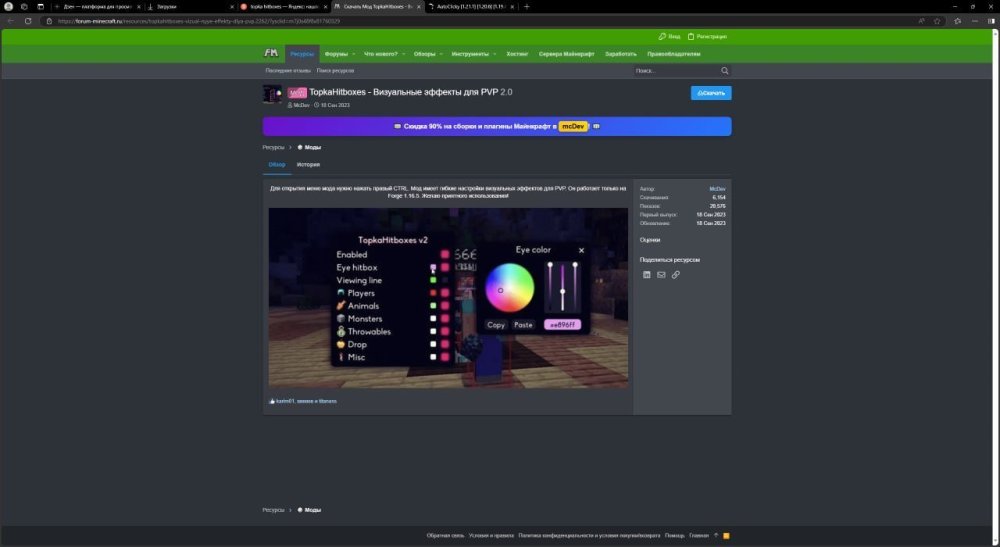Screen dimensions: 1000x547
Task: Click the browser address bar URL
Action: pyautogui.click(x=198, y=21)
